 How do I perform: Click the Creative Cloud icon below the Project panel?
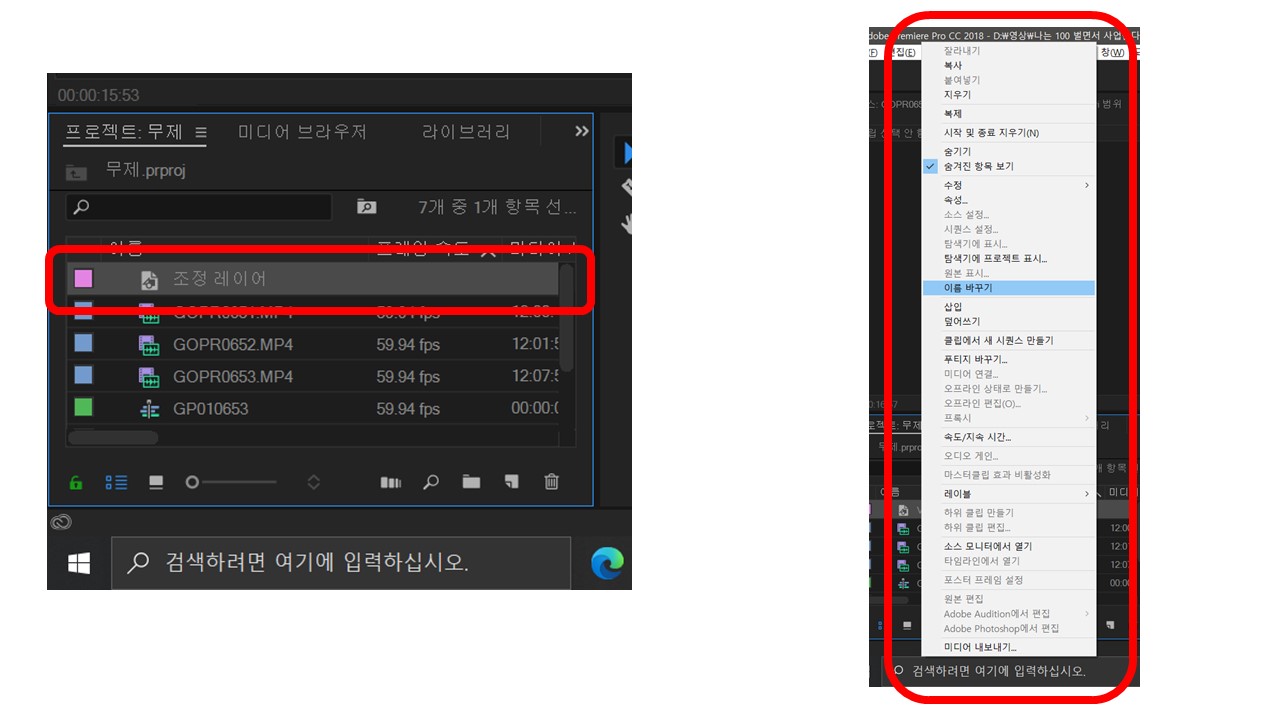(x=61, y=521)
